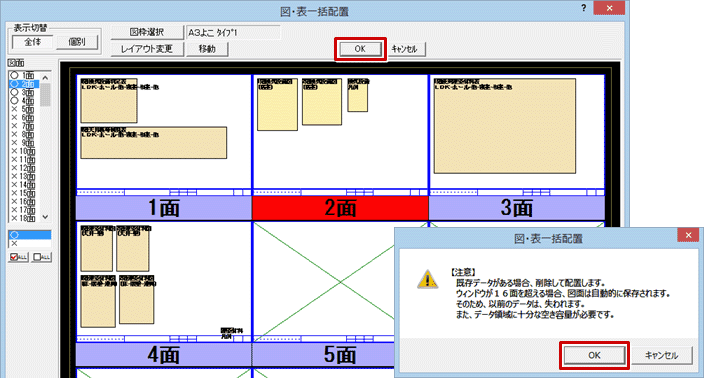This screenshot has width=704, height=378.
Task: Select the red 2面 sheet label
Action: click(340, 208)
